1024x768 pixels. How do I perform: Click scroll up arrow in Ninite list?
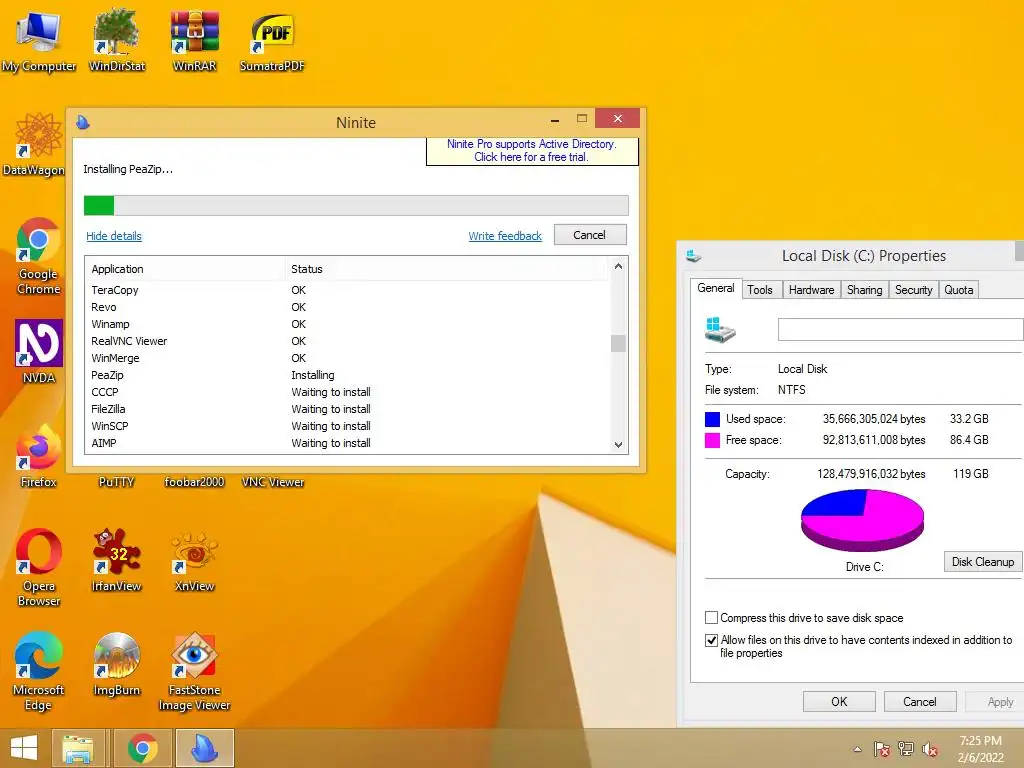618,266
